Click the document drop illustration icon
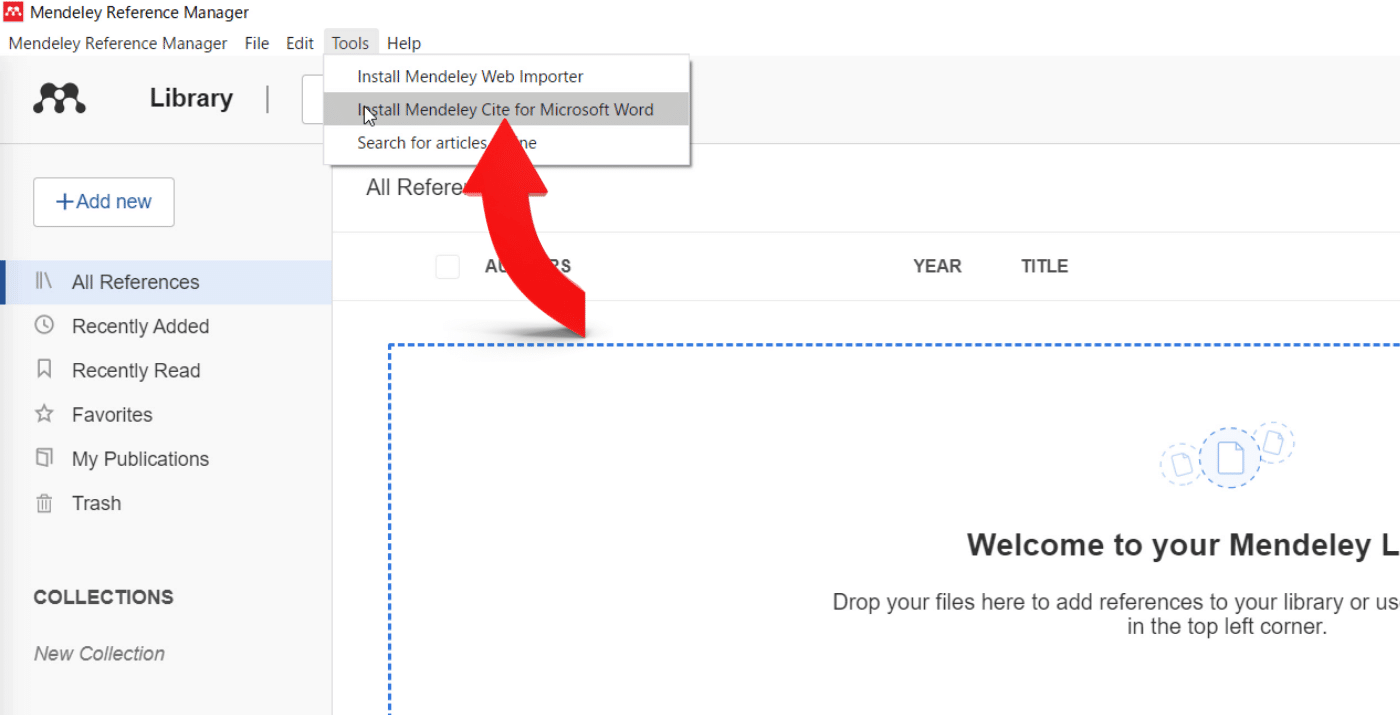 [x=1228, y=456]
